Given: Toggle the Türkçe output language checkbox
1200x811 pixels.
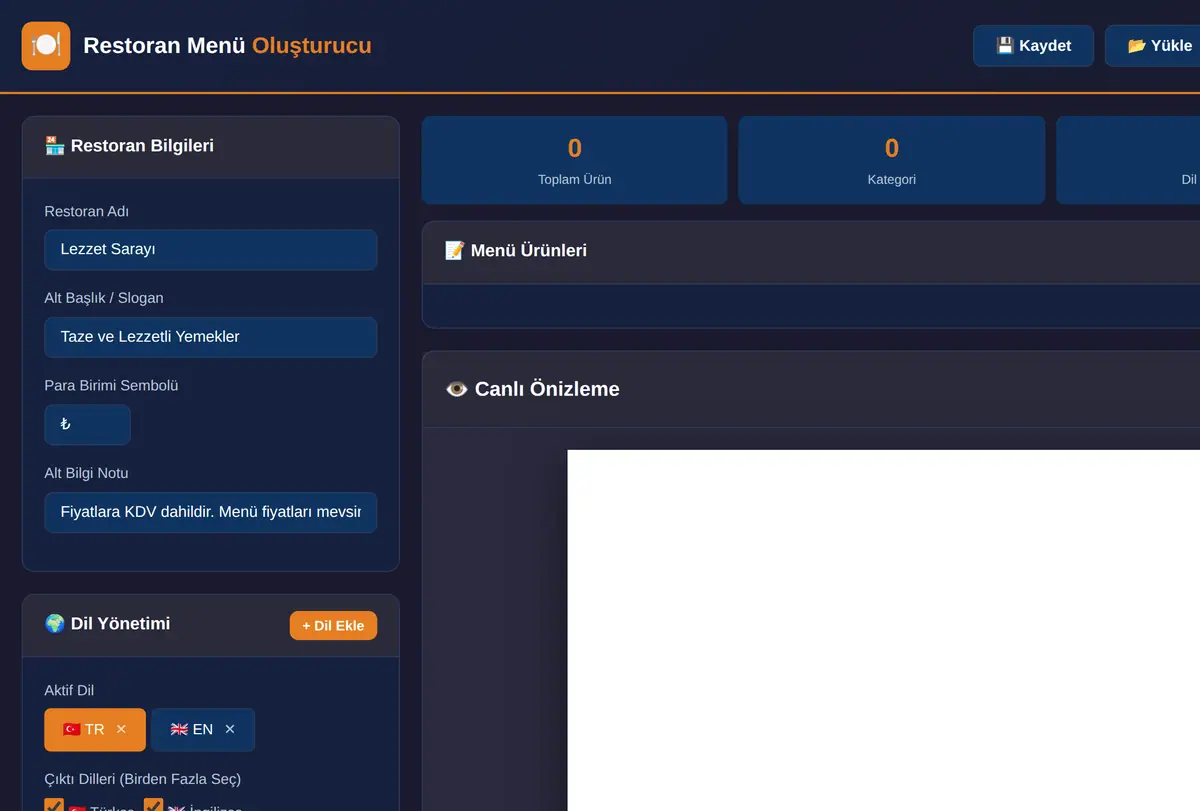Looking at the screenshot, I should 54,806.
